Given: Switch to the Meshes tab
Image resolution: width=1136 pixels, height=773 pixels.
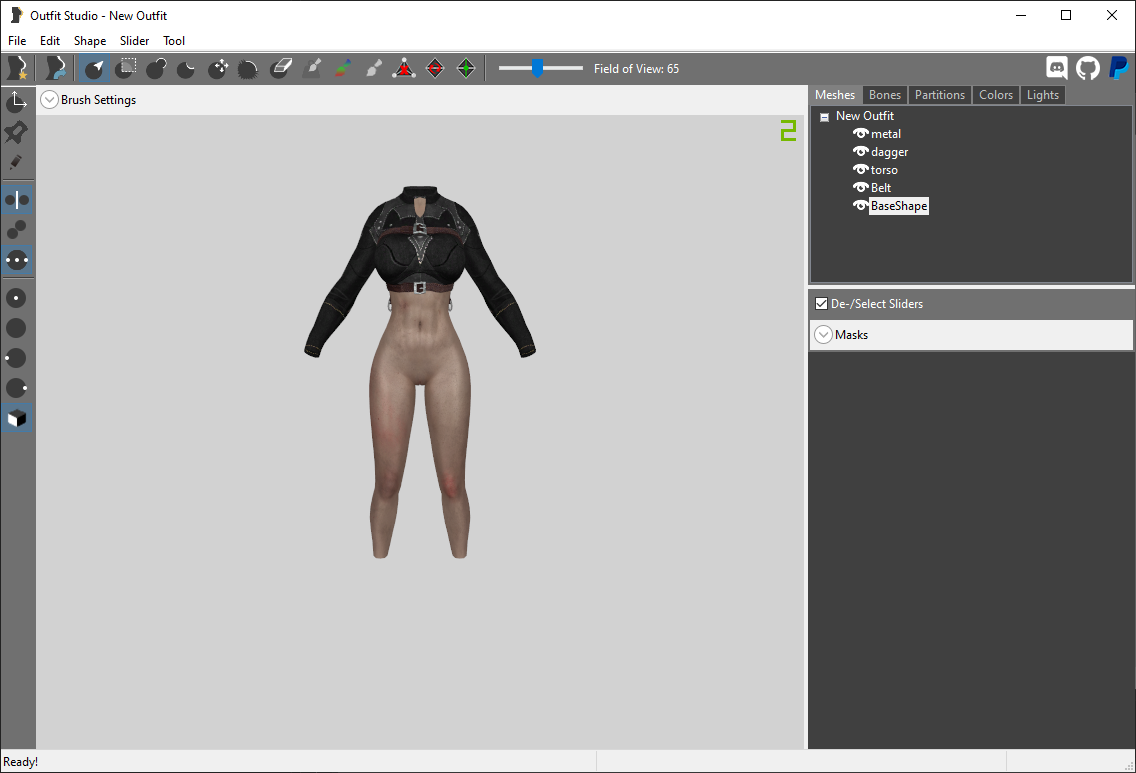Looking at the screenshot, I should coord(835,95).
